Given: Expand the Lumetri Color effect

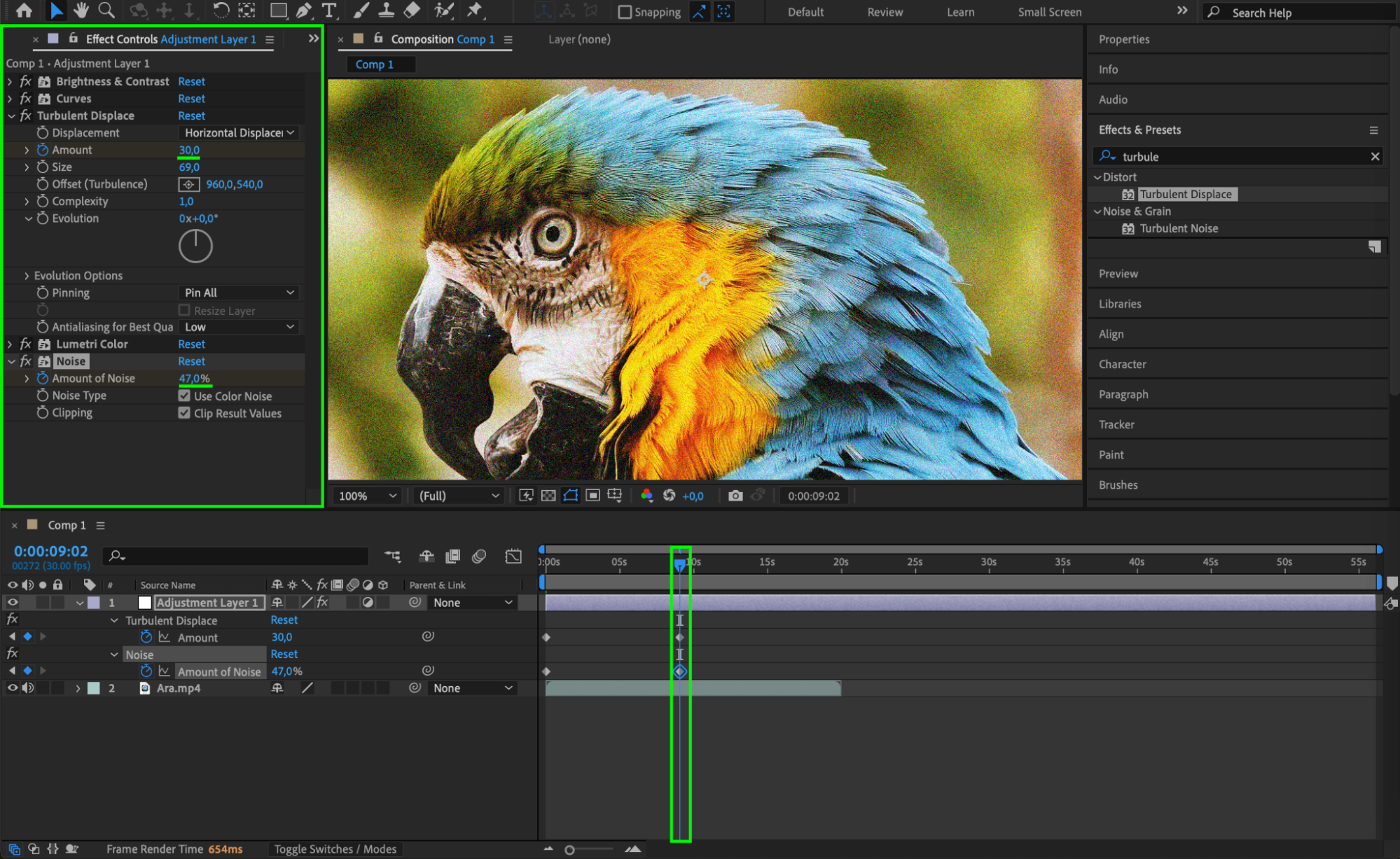Looking at the screenshot, I should (x=10, y=344).
